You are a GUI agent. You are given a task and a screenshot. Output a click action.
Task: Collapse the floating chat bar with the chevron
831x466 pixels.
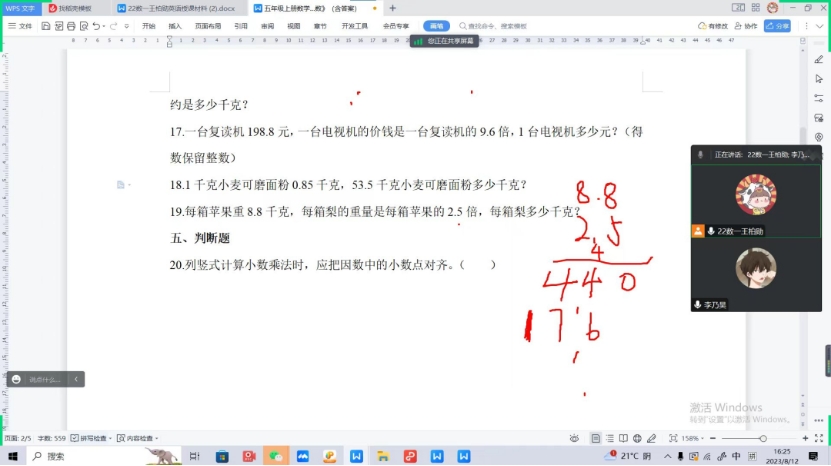click(76, 379)
